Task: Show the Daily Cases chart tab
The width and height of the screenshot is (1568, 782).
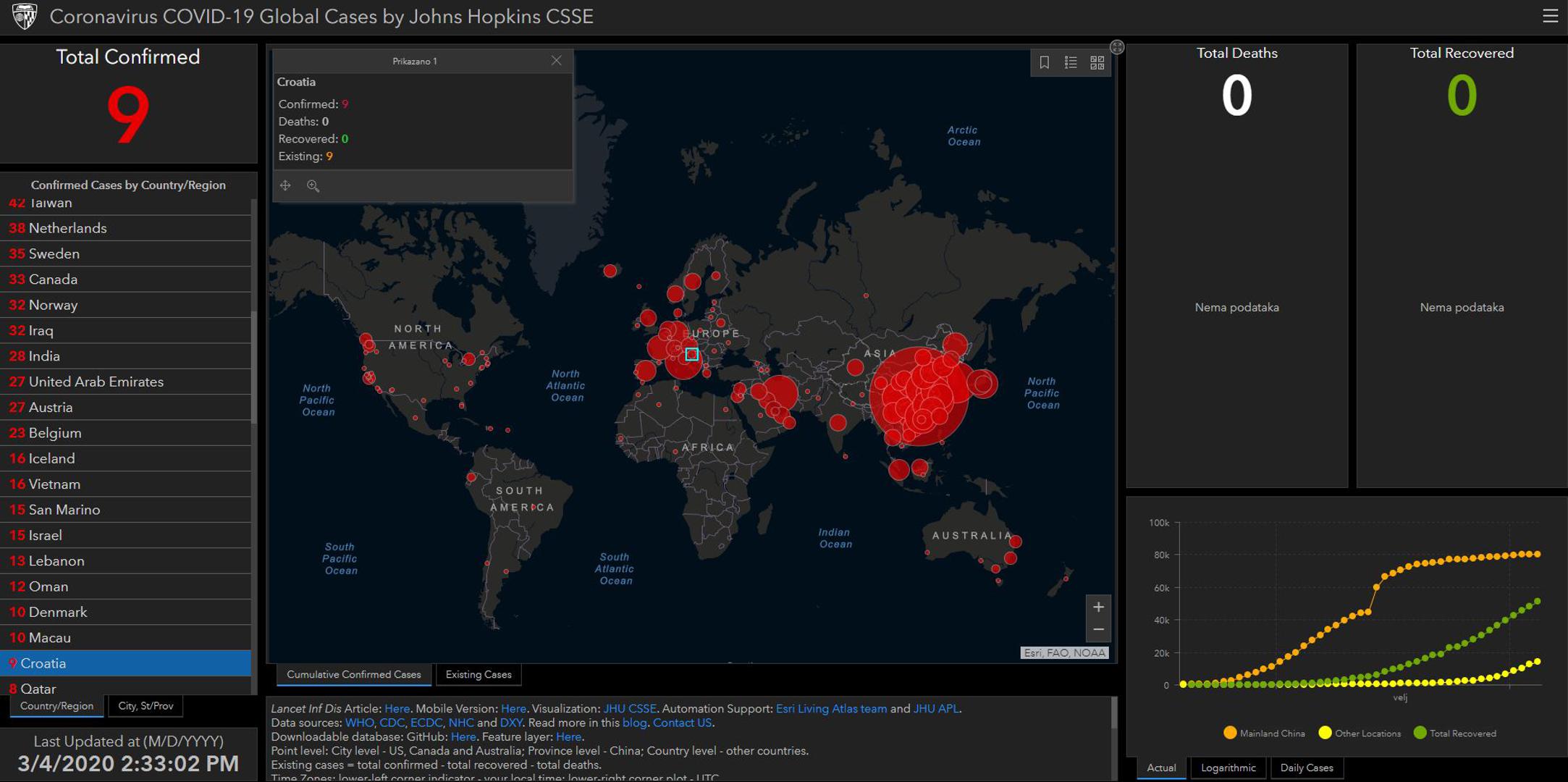Action: click(x=1306, y=768)
